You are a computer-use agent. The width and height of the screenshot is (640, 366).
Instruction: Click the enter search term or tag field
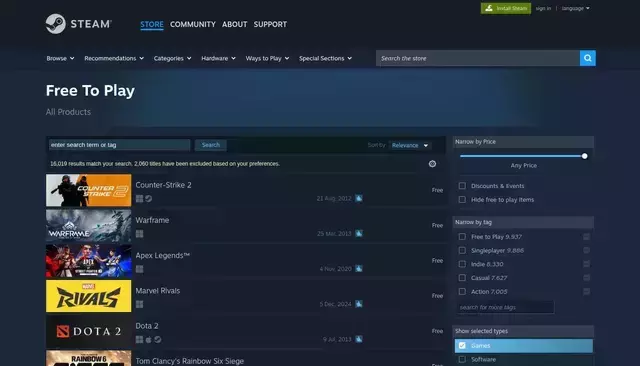click(x=120, y=145)
